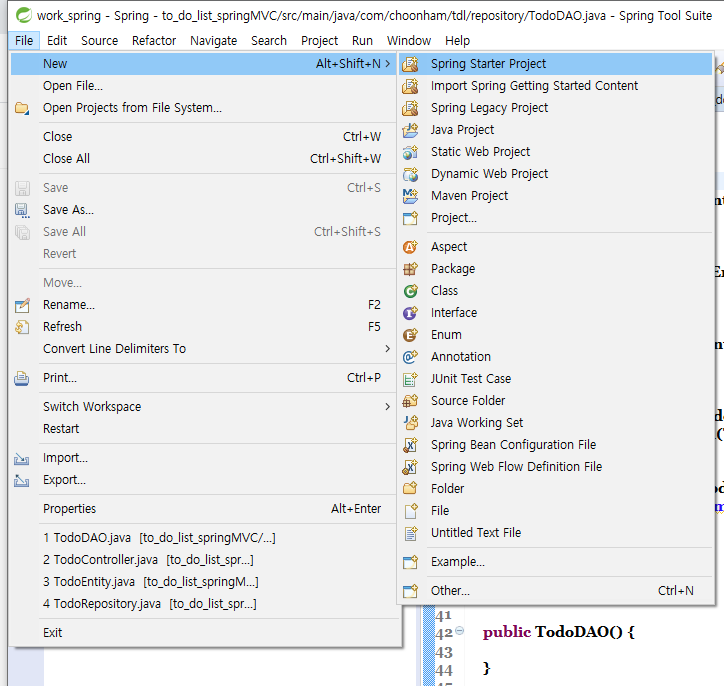Click the Static Web Project globe icon
The width and height of the screenshot is (724, 686).
pos(410,152)
